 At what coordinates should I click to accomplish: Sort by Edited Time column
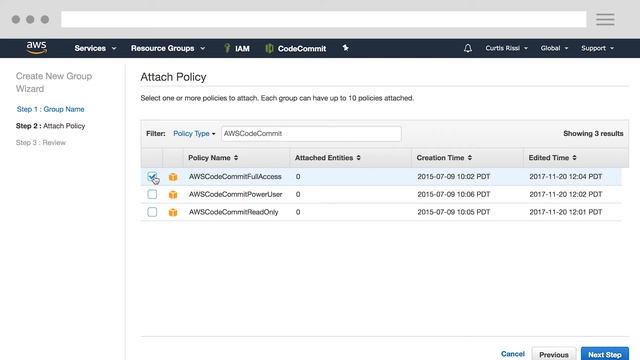[552, 158]
